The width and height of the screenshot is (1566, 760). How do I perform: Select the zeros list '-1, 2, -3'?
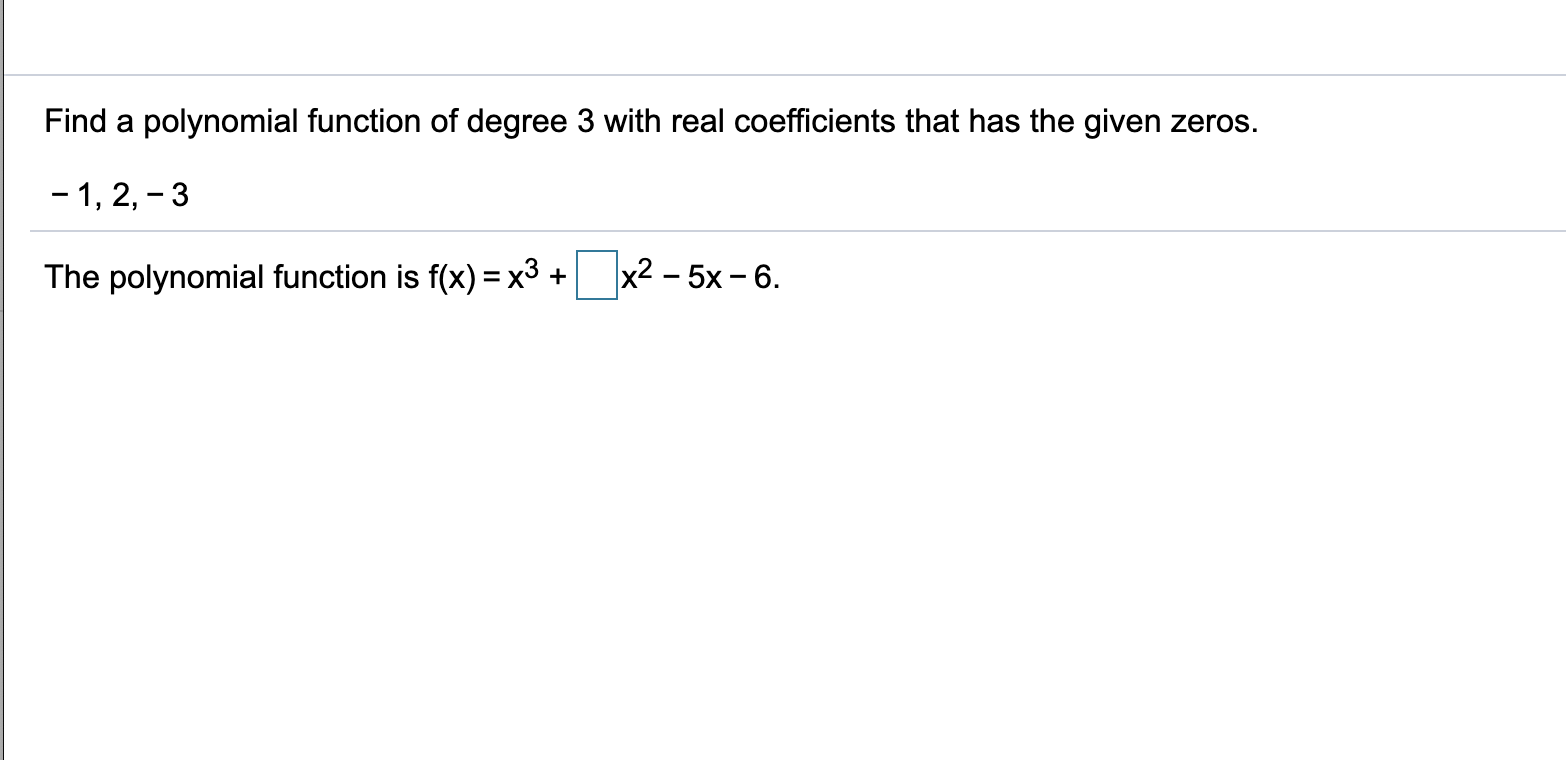(x=118, y=195)
